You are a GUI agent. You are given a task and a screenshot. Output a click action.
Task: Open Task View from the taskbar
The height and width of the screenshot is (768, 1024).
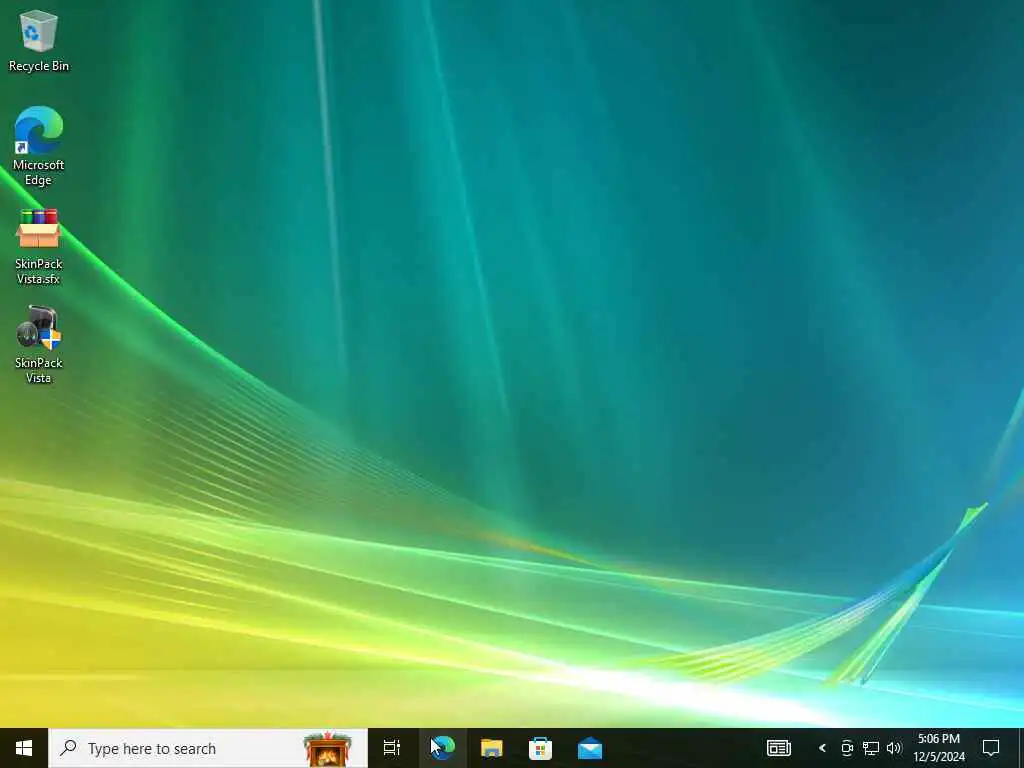392,748
